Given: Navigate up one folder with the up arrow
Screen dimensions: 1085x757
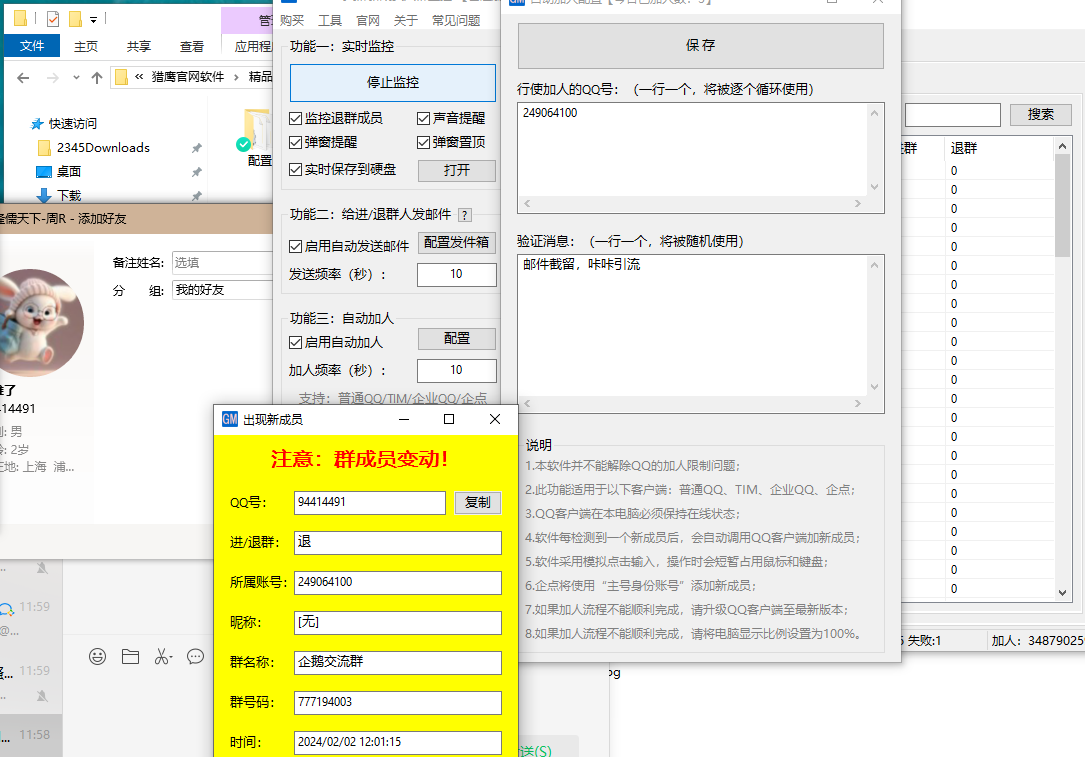Looking at the screenshot, I should point(95,77).
